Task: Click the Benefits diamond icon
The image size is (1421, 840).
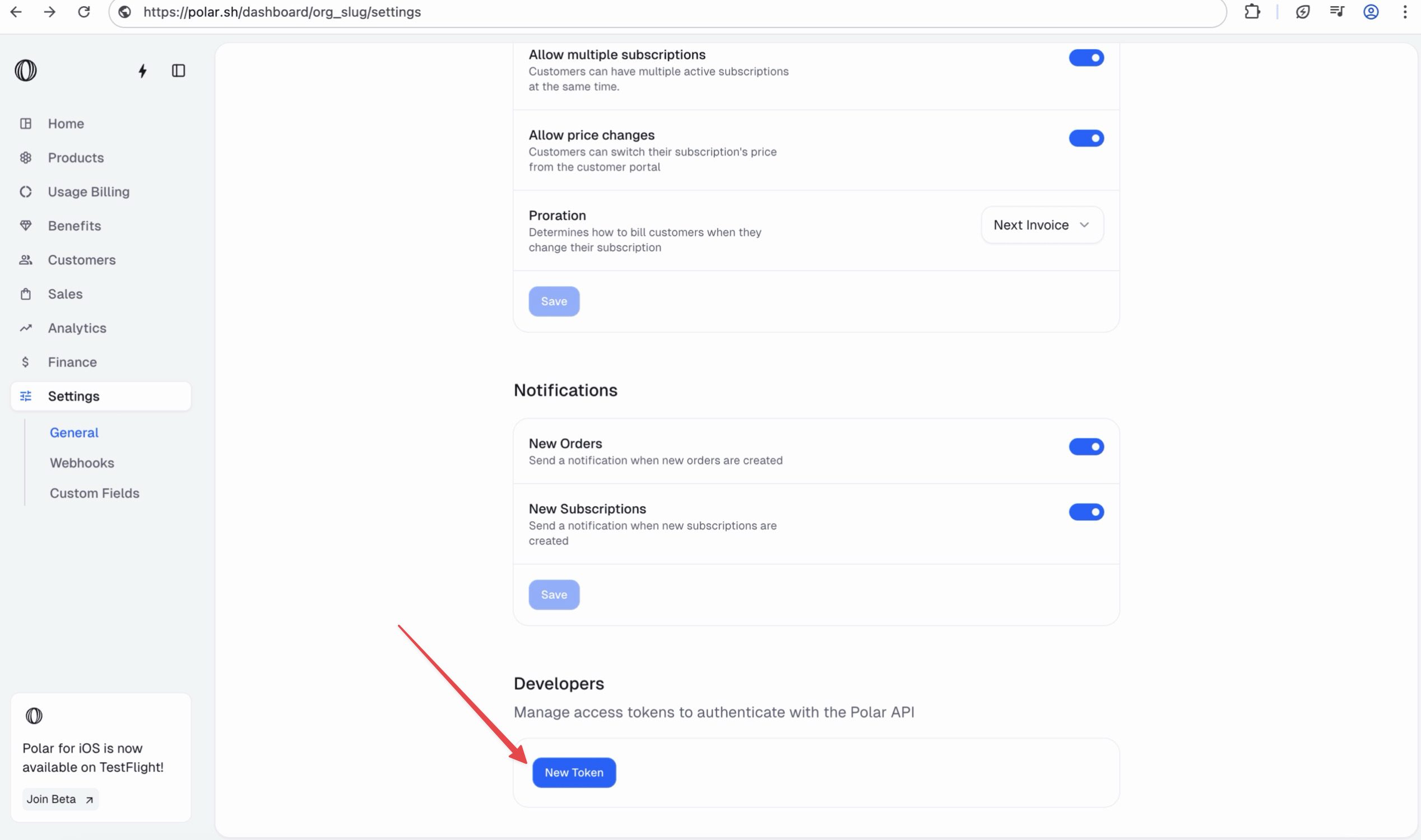Action: point(25,226)
